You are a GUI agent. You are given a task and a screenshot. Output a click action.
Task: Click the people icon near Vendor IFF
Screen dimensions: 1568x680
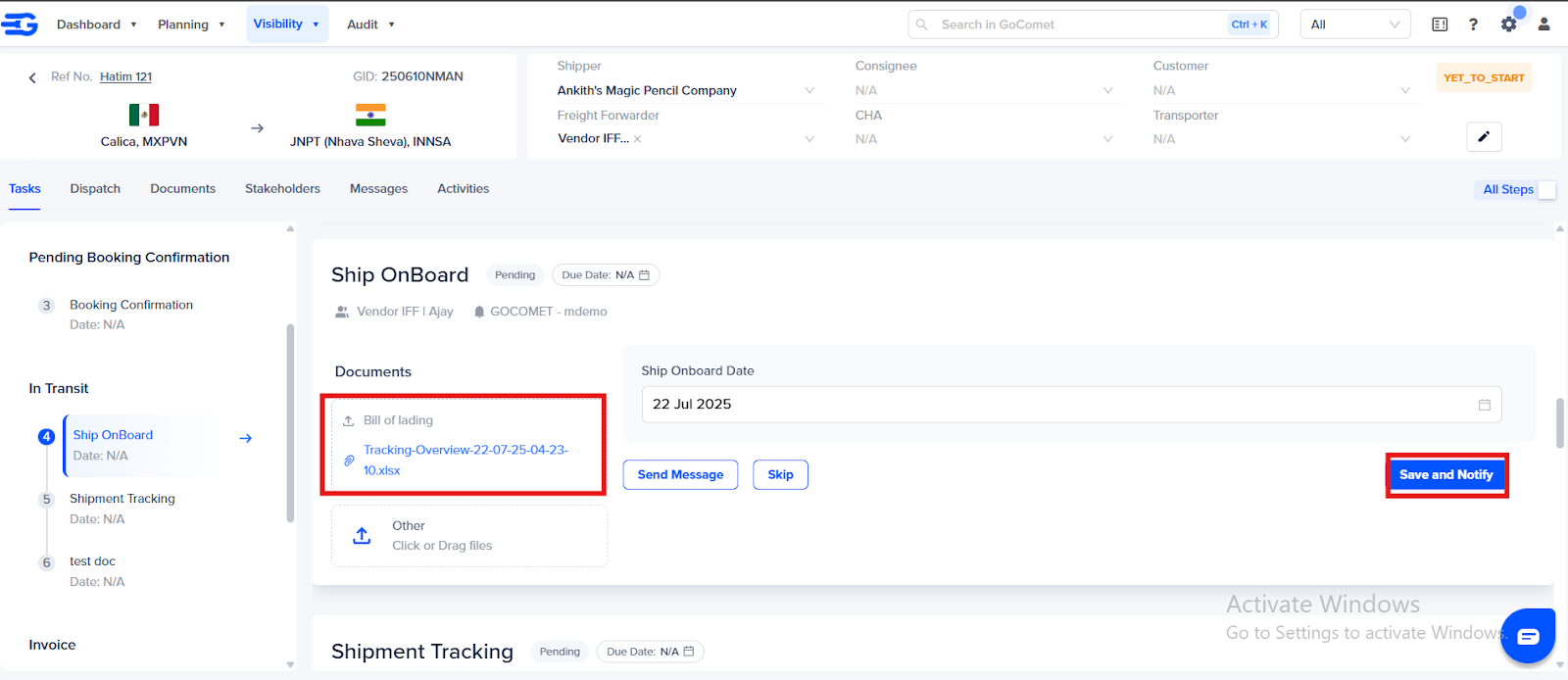click(342, 312)
